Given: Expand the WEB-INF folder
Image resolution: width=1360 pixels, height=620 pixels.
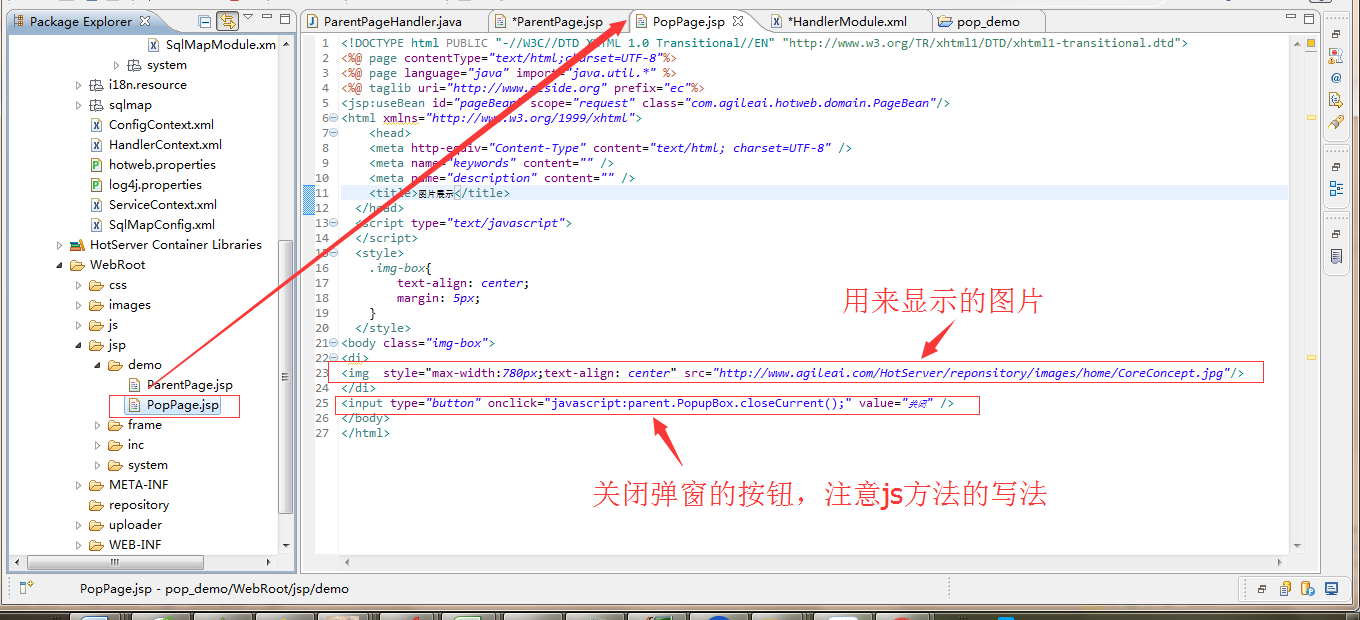Looking at the screenshot, I should (79, 545).
